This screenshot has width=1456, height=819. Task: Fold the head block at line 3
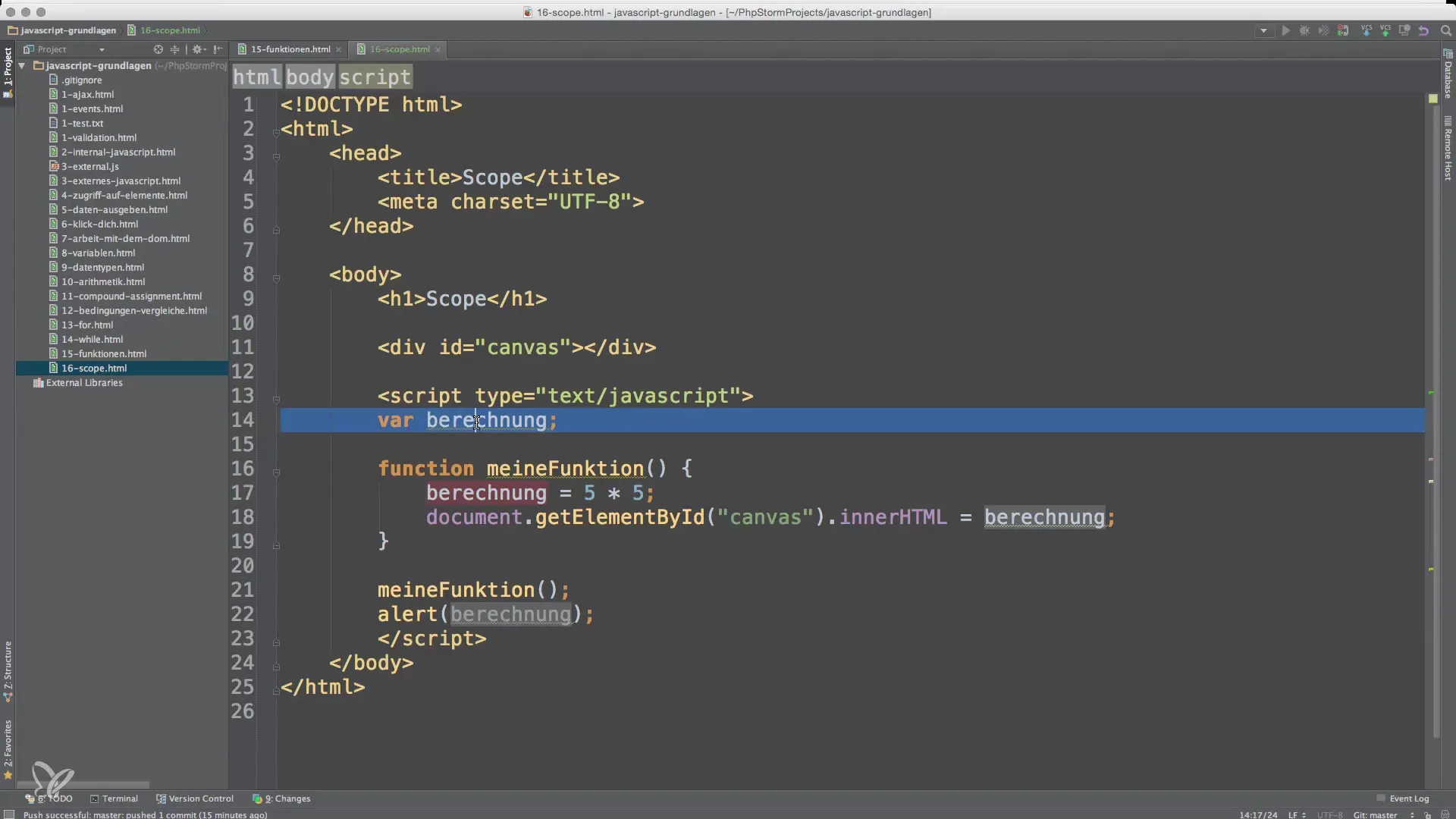[276, 157]
